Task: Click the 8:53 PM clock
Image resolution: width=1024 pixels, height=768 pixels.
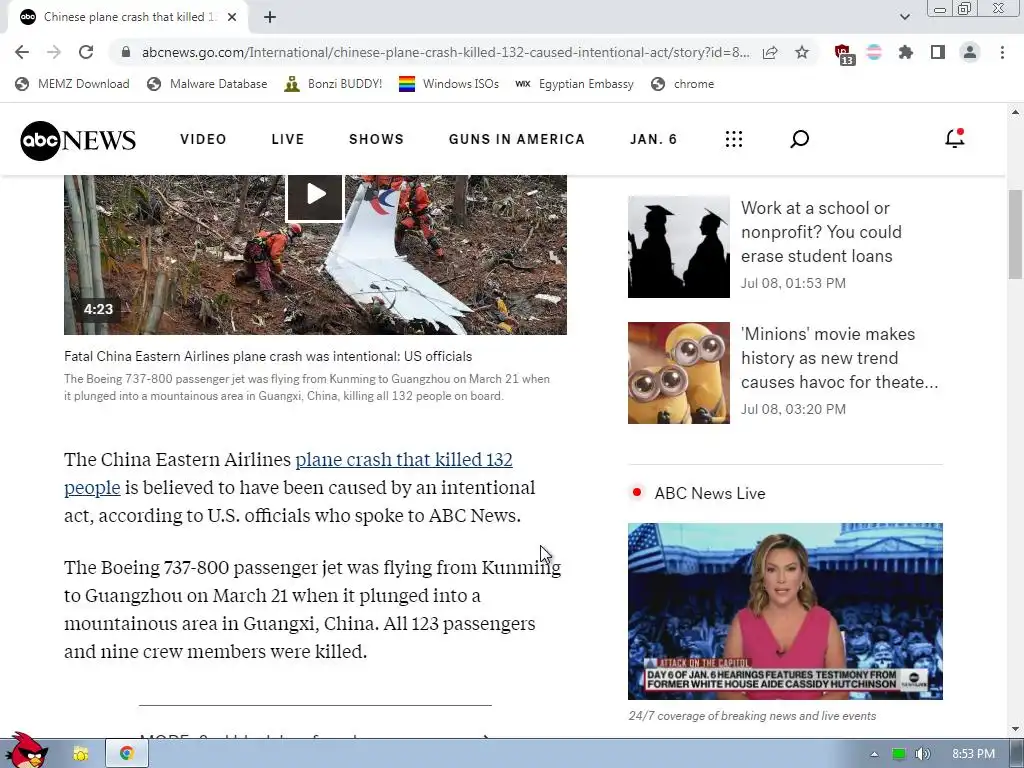Action: tap(973, 754)
